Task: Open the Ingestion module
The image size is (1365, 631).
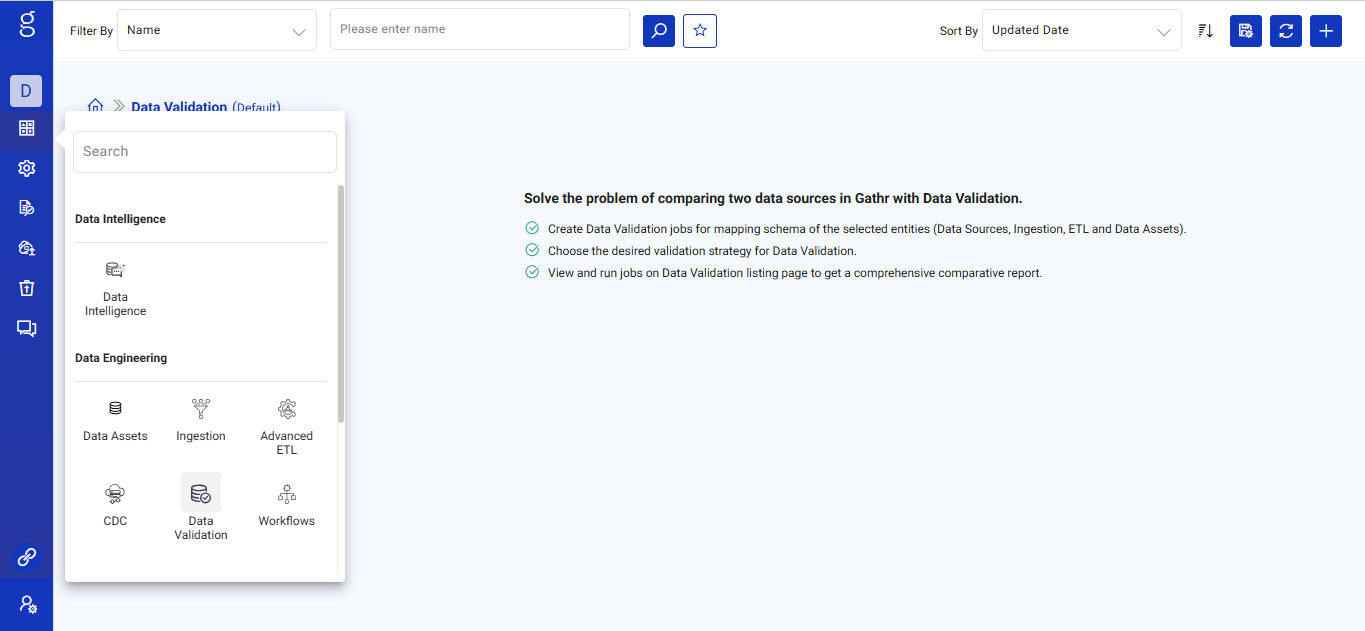Action: 201,421
